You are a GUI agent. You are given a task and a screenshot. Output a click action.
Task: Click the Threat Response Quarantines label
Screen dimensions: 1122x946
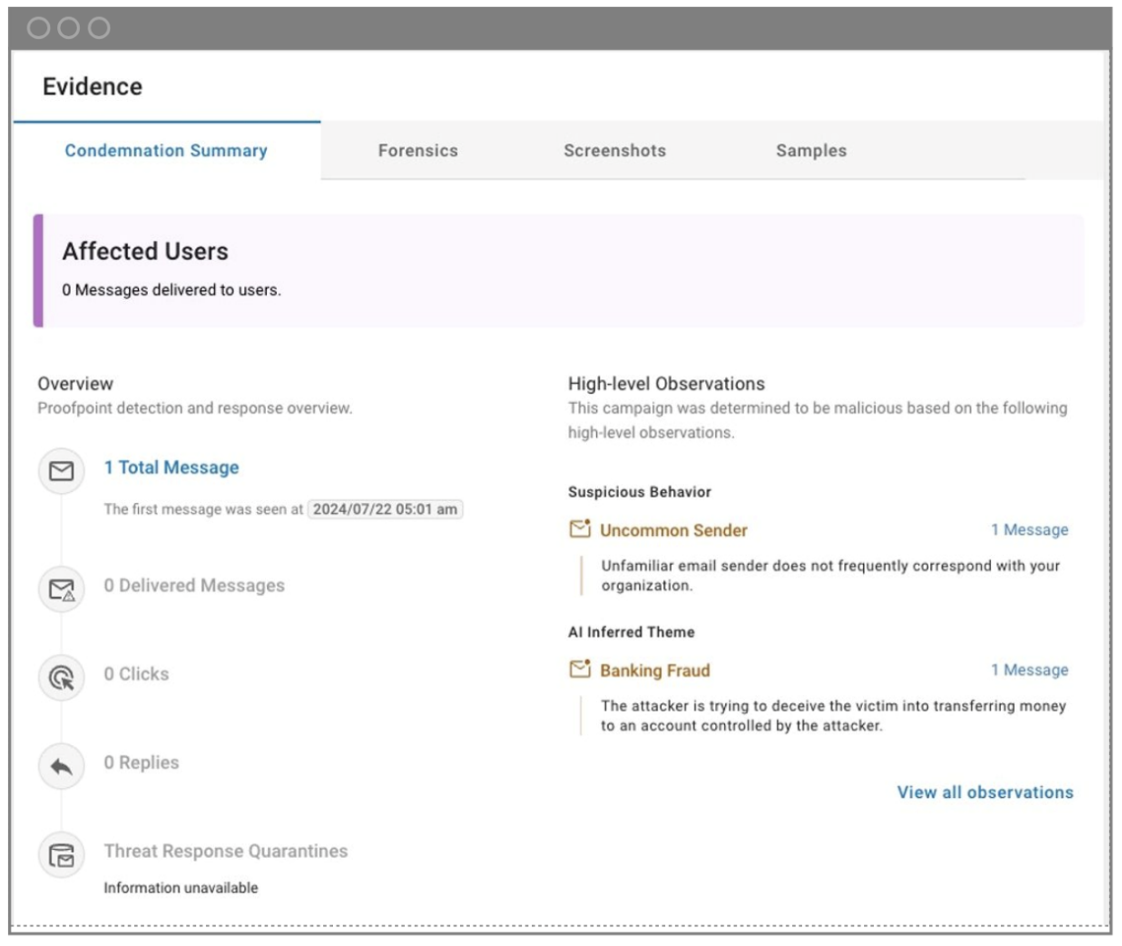(225, 851)
